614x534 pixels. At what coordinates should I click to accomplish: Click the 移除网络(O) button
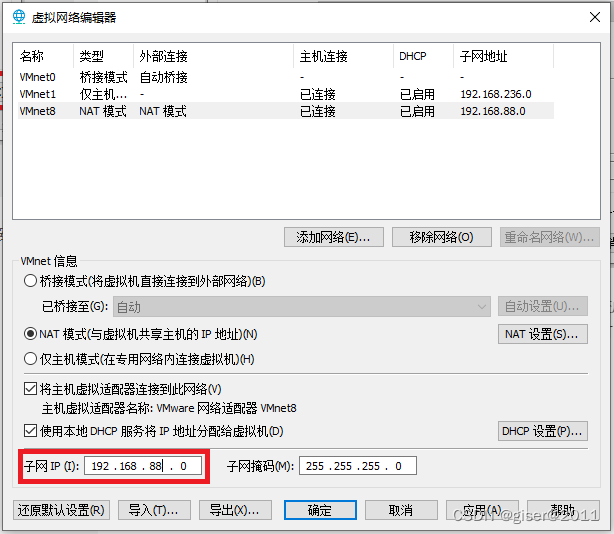click(442, 237)
